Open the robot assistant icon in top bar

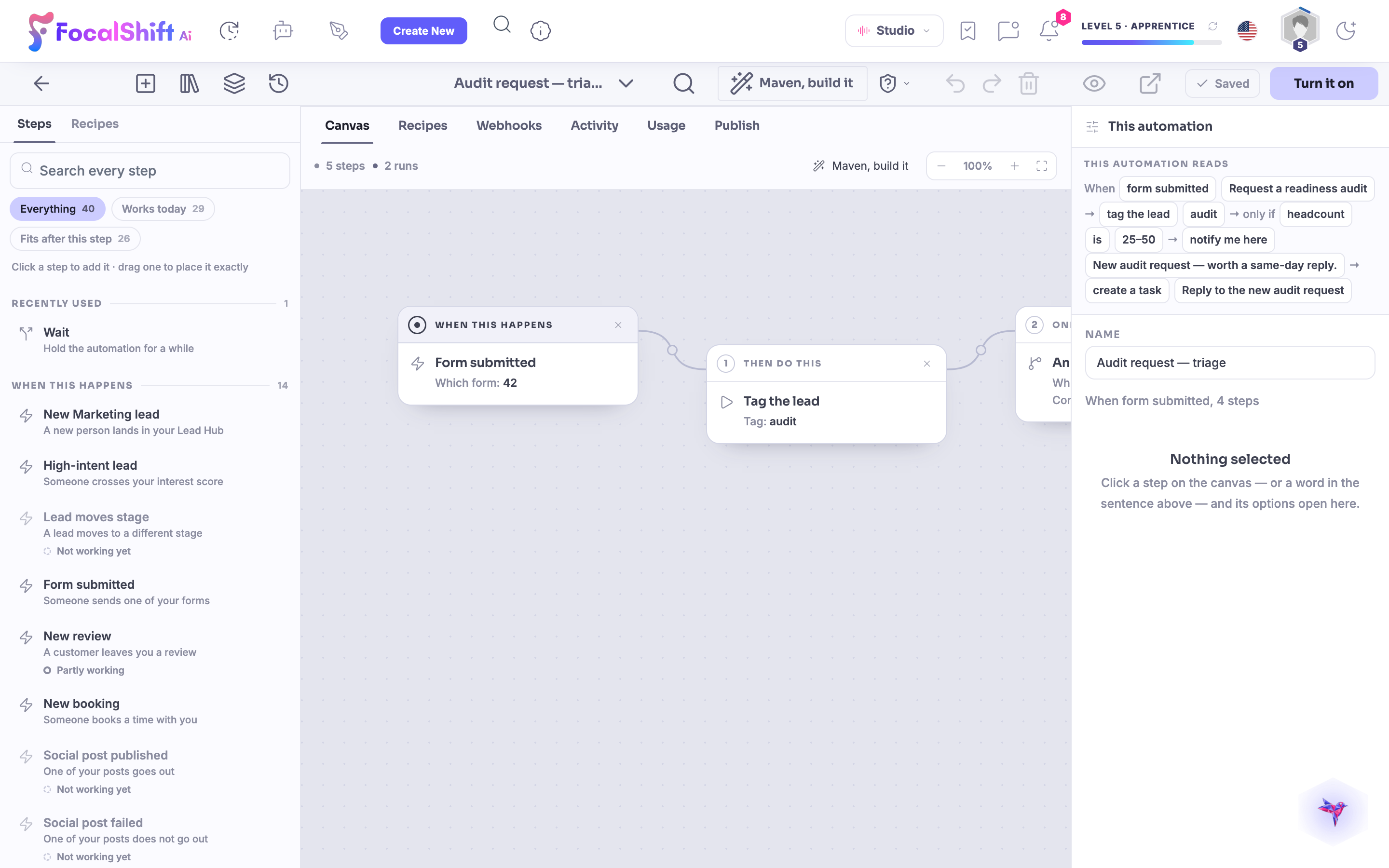(x=283, y=31)
